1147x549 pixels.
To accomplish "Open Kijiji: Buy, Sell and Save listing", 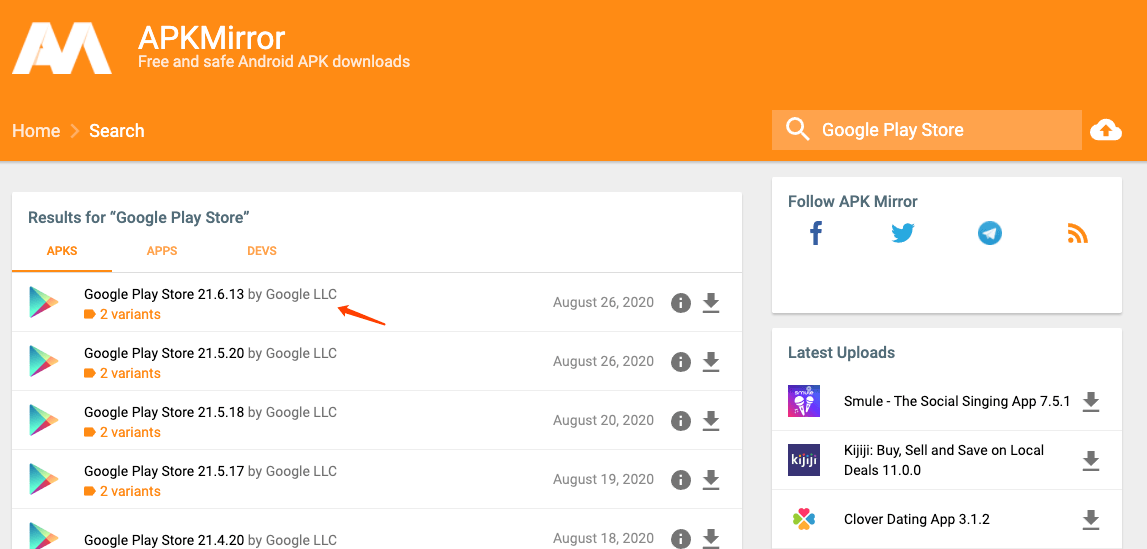I will point(944,460).
